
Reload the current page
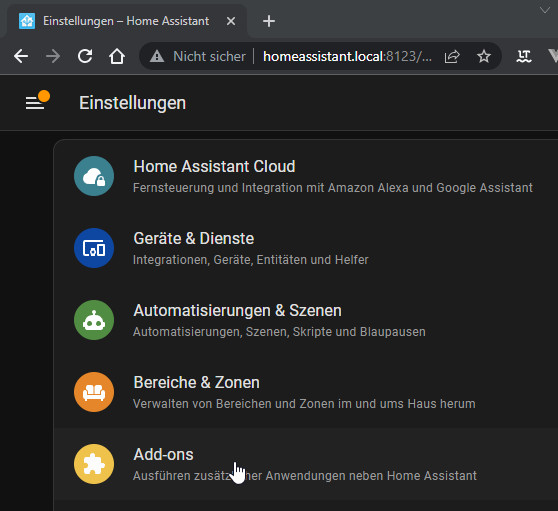85,56
